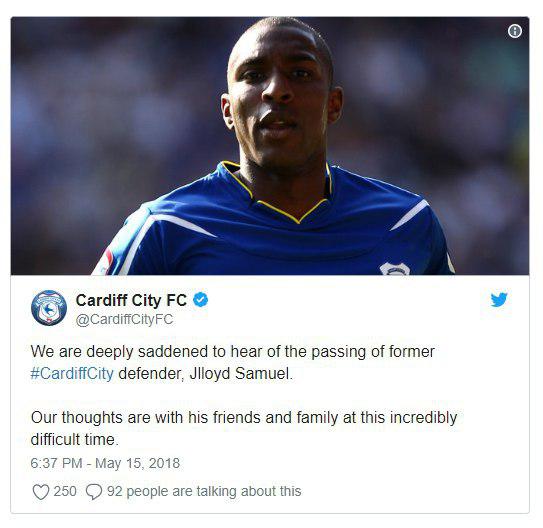The width and height of the screenshot is (543, 528).
Task: View 92 people are talking about this
Action: pyautogui.click(x=204, y=492)
